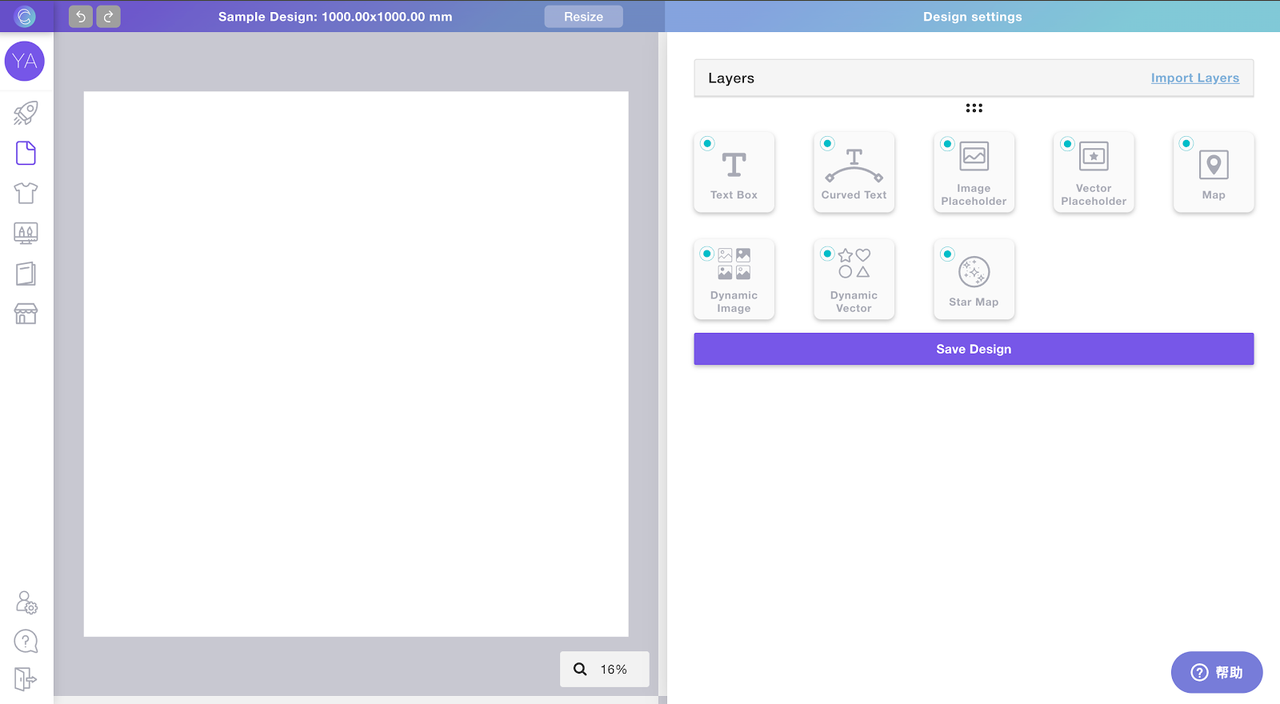Toggle the Image Placeholder teal indicator
Image resolution: width=1280 pixels, height=704 pixels.
[947, 144]
